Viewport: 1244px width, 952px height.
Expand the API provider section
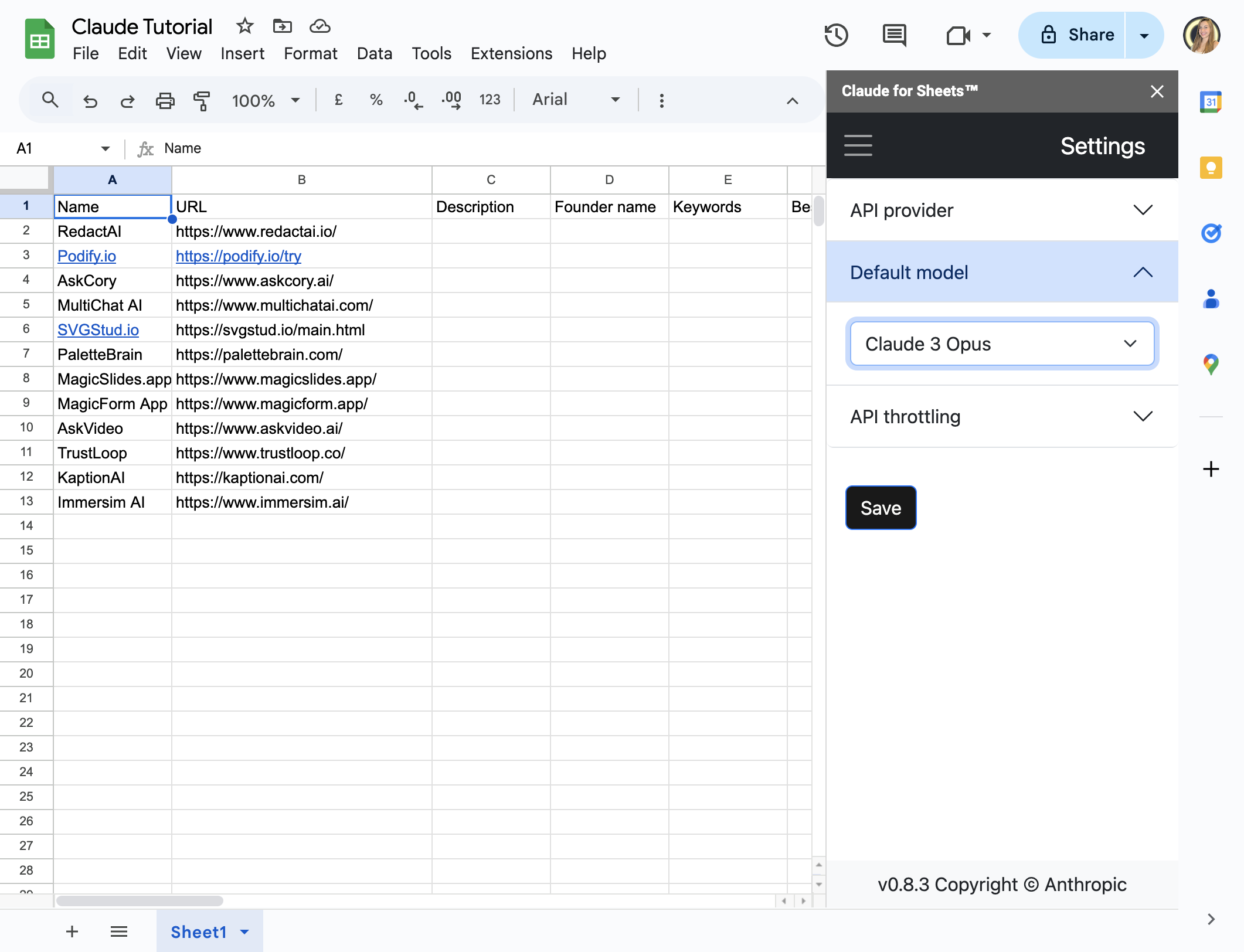[1002, 210]
